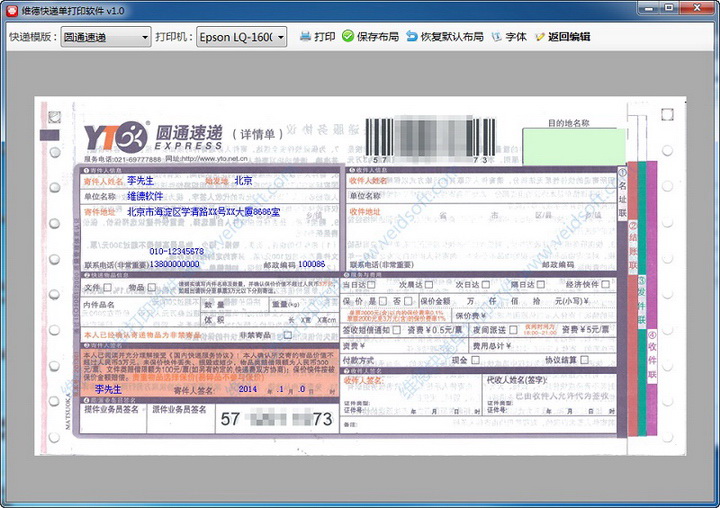Click 保存布局 to save the layout
The width and height of the screenshot is (720, 508).
[x=377, y=37]
